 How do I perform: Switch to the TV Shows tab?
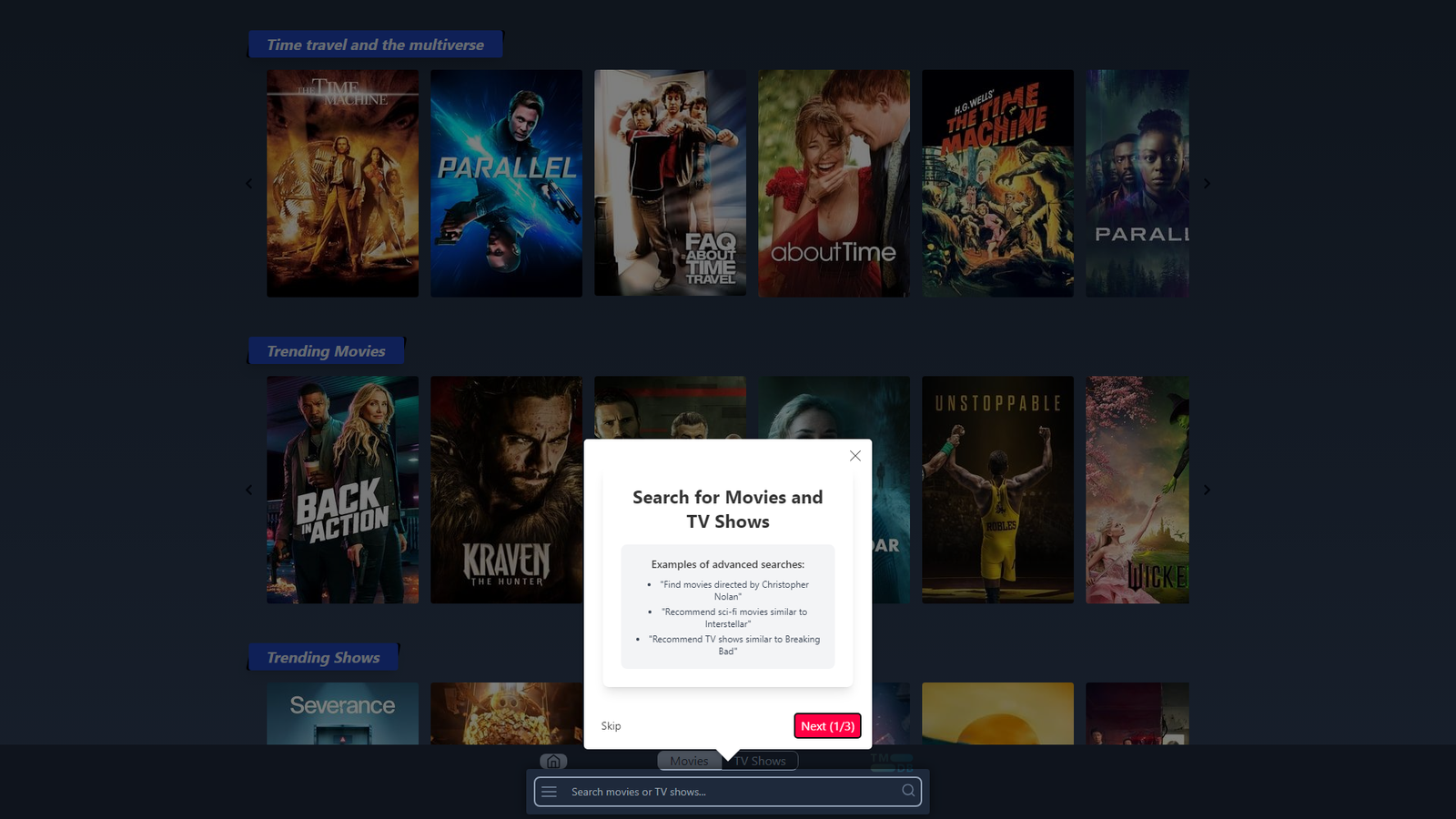coord(760,761)
